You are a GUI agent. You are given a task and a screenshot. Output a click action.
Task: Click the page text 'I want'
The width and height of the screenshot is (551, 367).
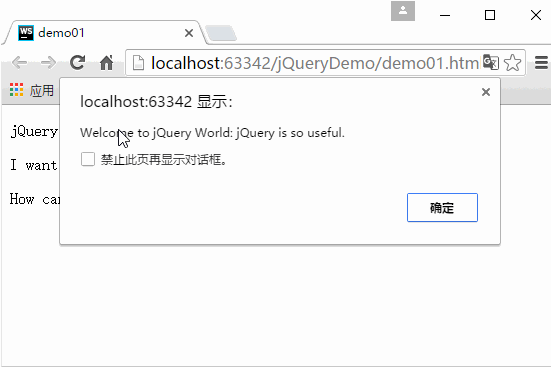(x=34, y=165)
